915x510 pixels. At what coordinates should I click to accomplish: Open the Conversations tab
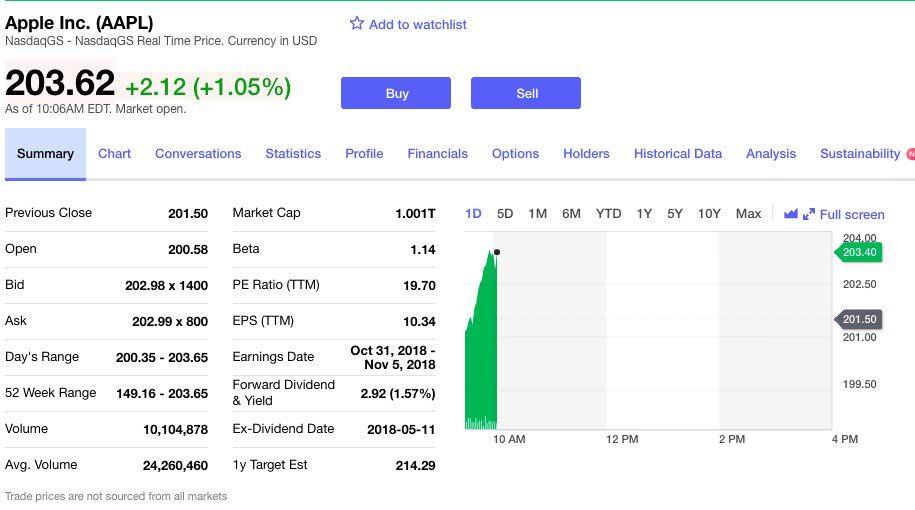198,153
